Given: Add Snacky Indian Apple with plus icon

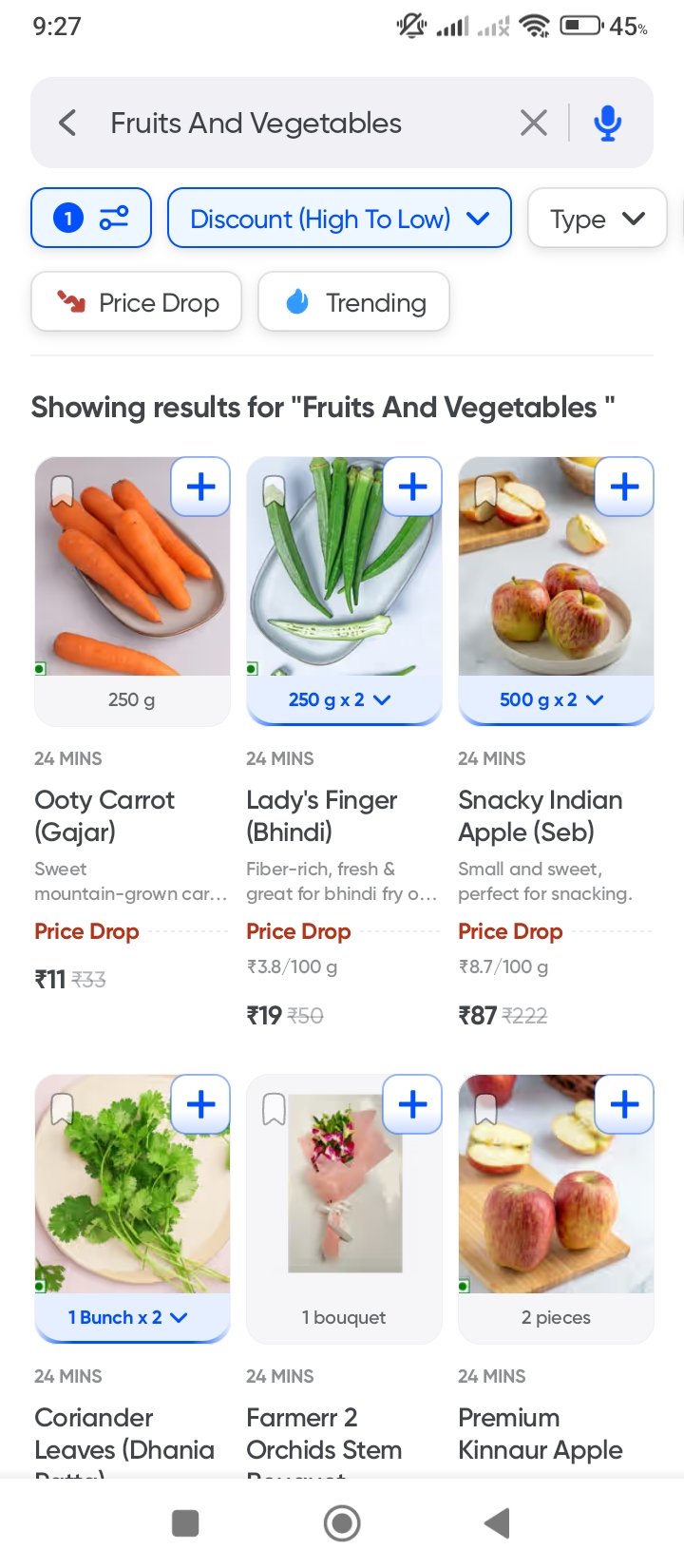Looking at the screenshot, I should click(x=624, y=487).
